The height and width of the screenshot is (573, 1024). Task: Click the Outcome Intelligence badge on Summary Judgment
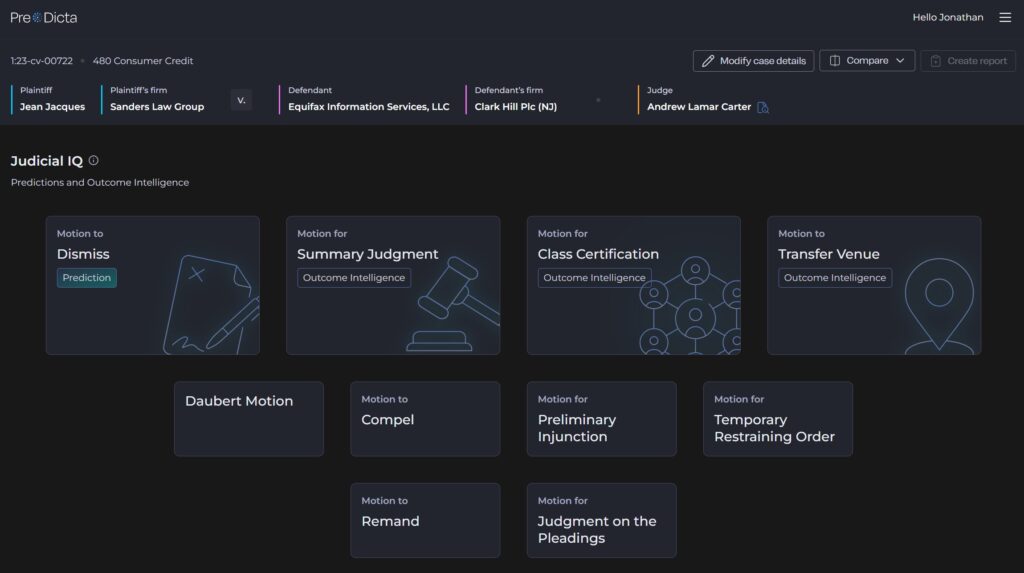point(354,278)
